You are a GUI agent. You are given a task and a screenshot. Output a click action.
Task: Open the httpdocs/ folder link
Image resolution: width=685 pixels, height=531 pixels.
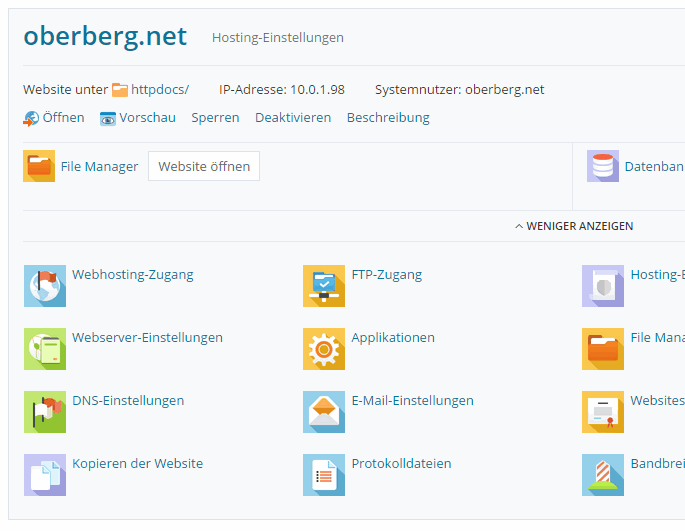[159, 89]
